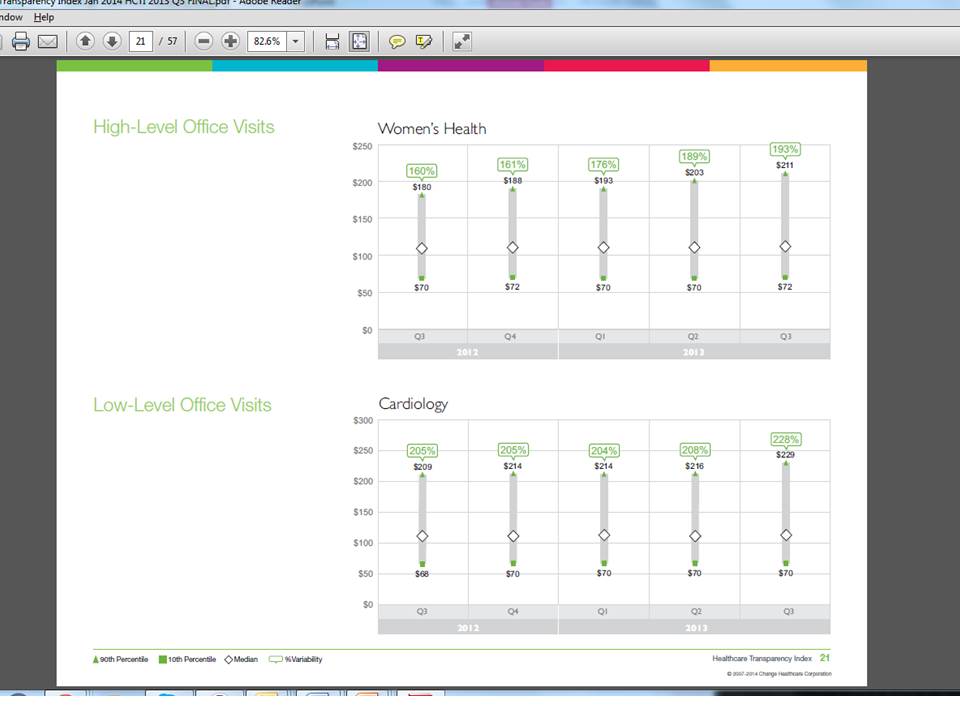The image size is (960, 720).
Task: Add a sticky note comment
Action: 397,41
